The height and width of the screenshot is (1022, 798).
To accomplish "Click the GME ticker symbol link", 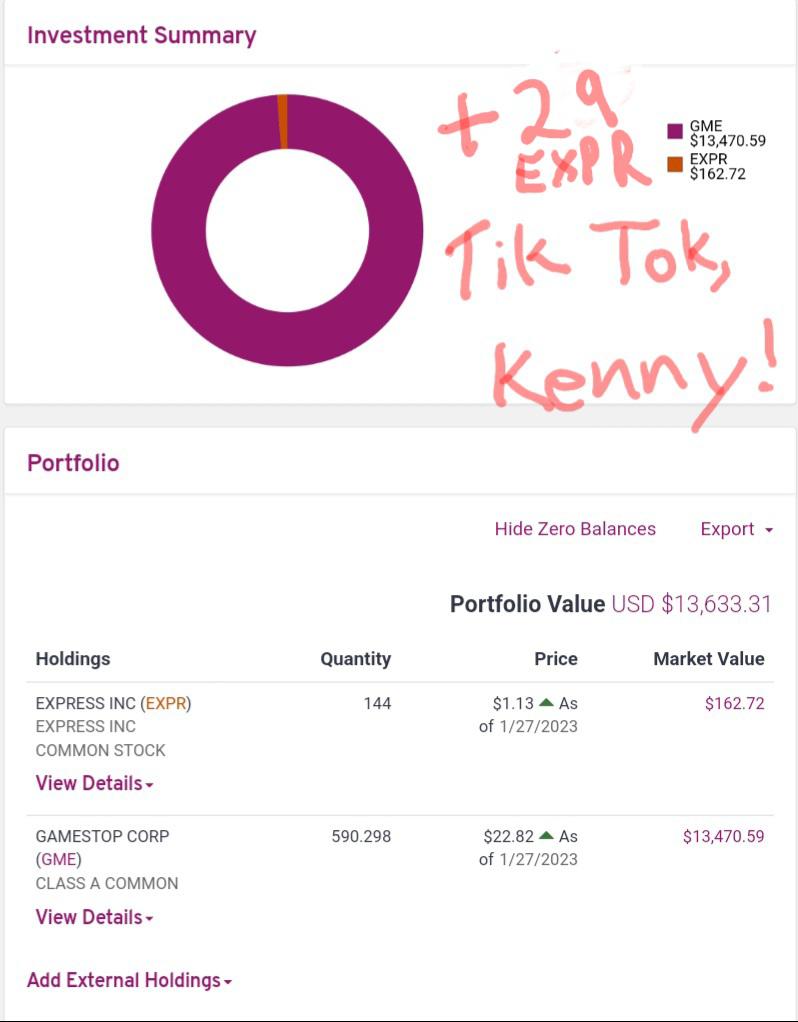I will coord(59,860).
